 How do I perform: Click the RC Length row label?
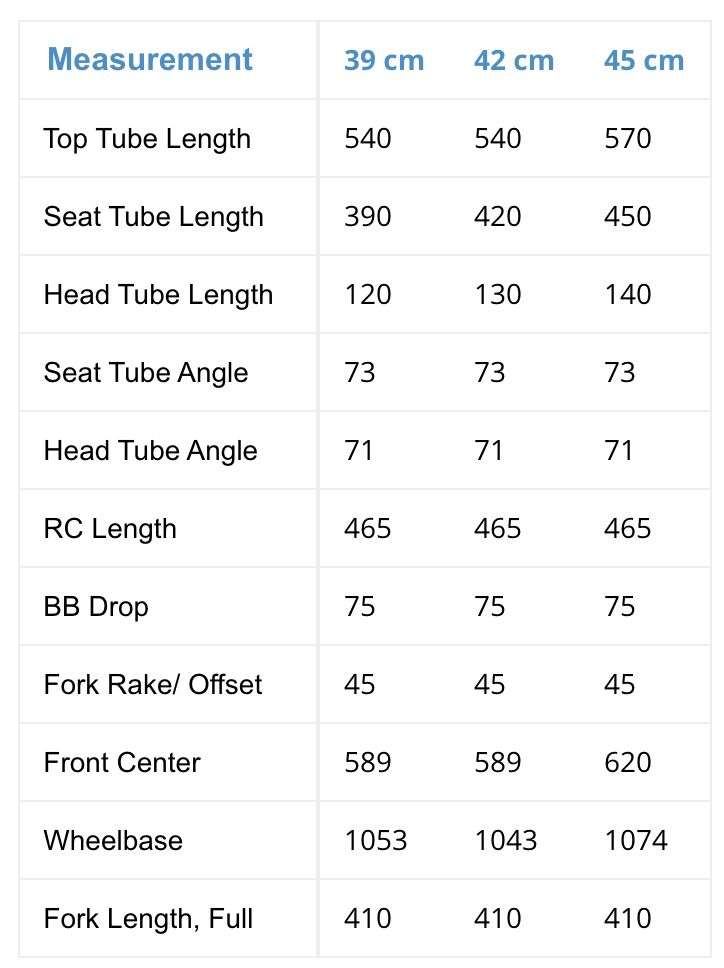110,528
